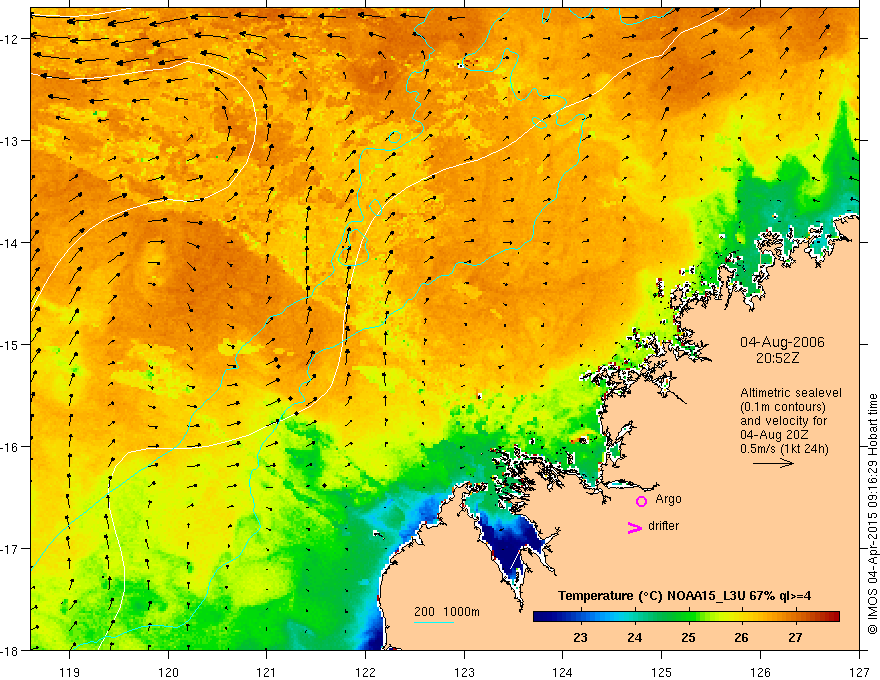The width and height of the screenshot is (880, 680).
Task: Click the '20:52Z' time label
Action: (777, 358)
